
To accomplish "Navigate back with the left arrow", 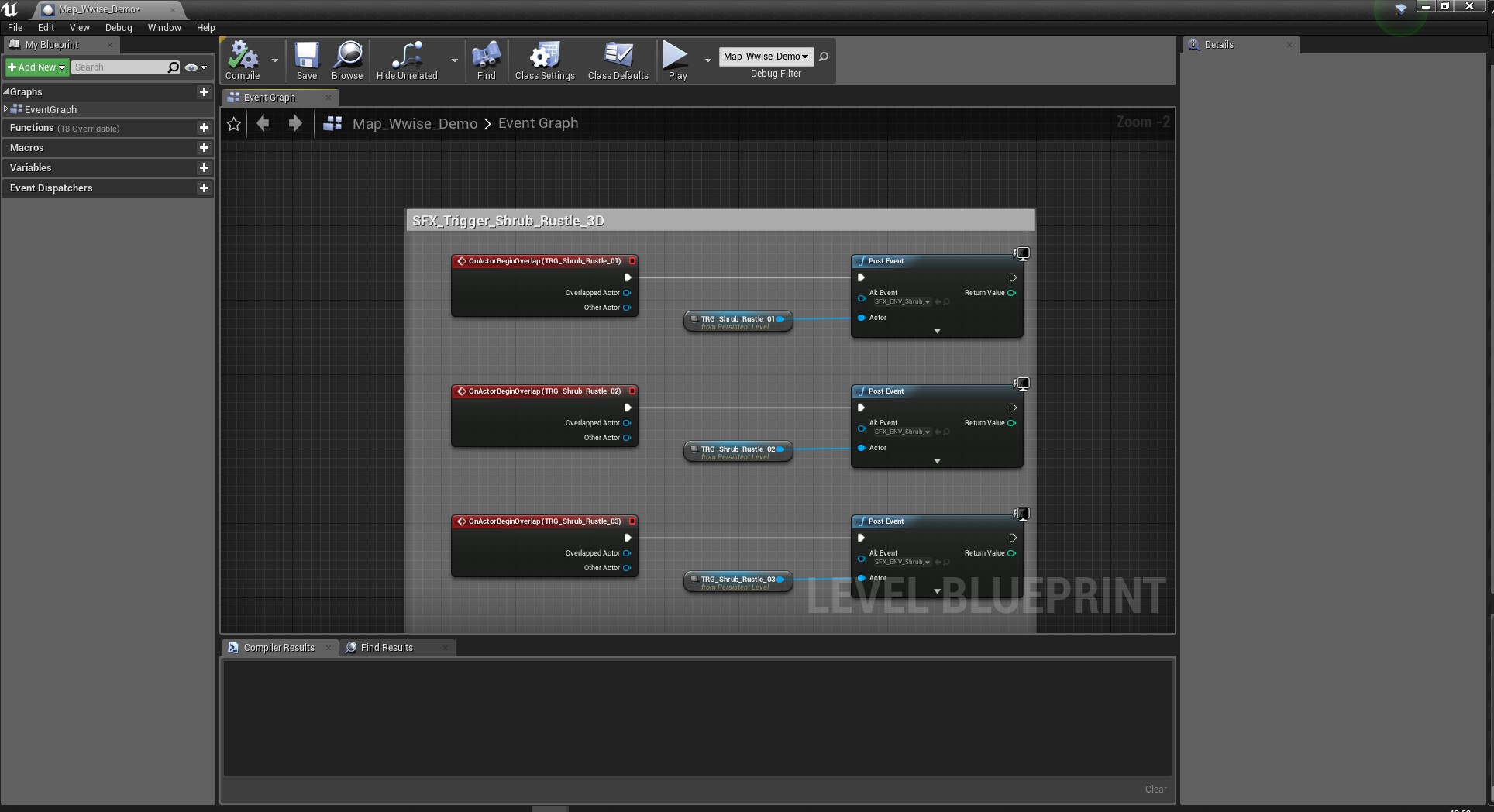I will pos(263,123).
